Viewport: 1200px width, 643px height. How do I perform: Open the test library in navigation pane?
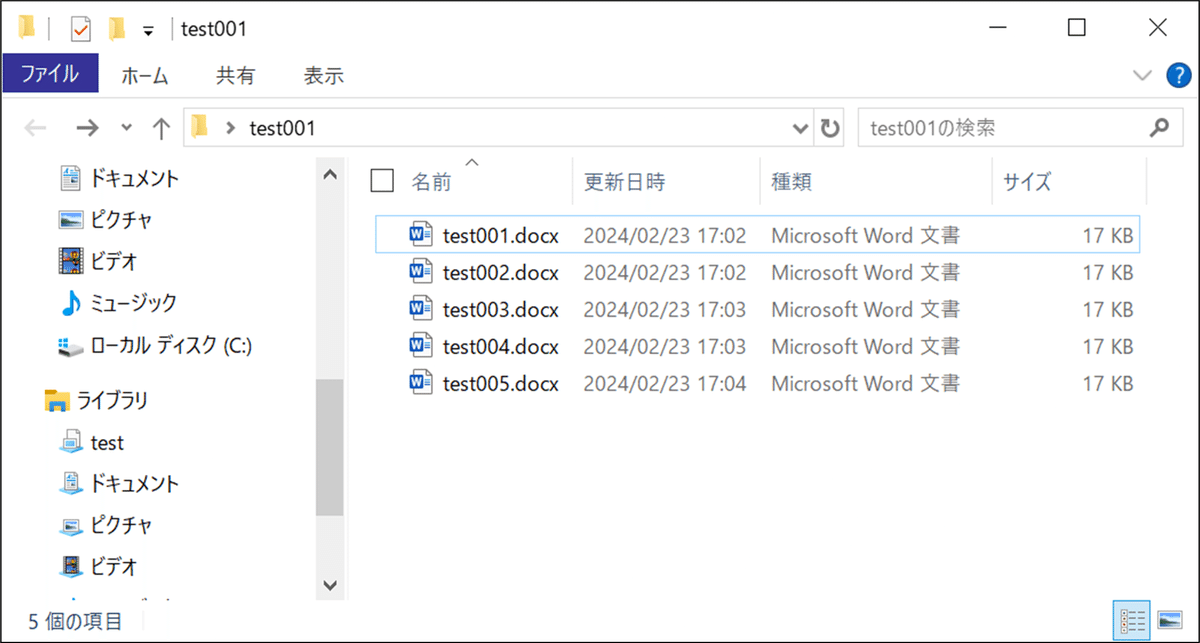click(x=107, y=443)
